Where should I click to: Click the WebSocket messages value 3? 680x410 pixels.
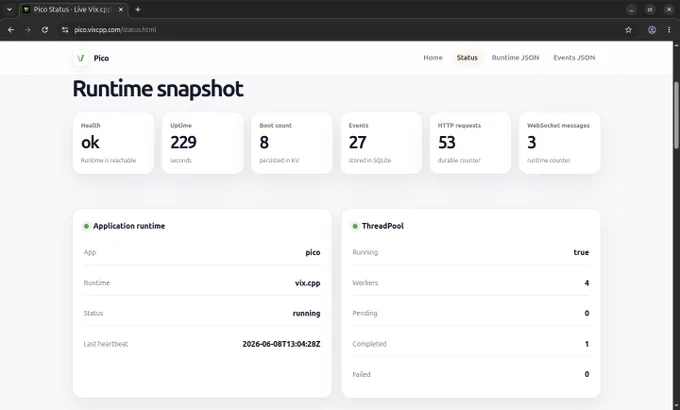(532, 142)
